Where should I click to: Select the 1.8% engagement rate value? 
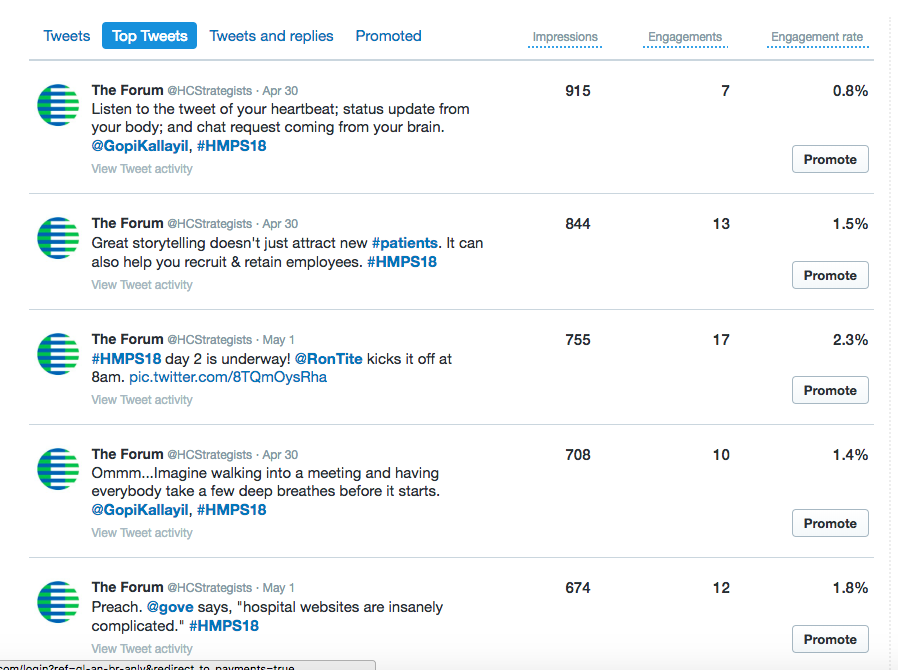point(850,588)
